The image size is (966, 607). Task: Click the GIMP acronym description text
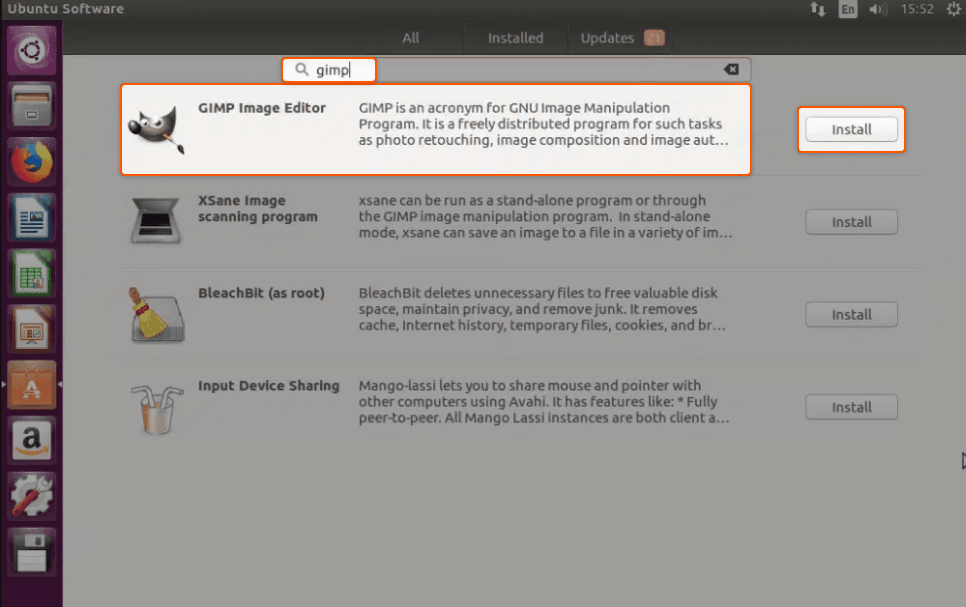543,124
